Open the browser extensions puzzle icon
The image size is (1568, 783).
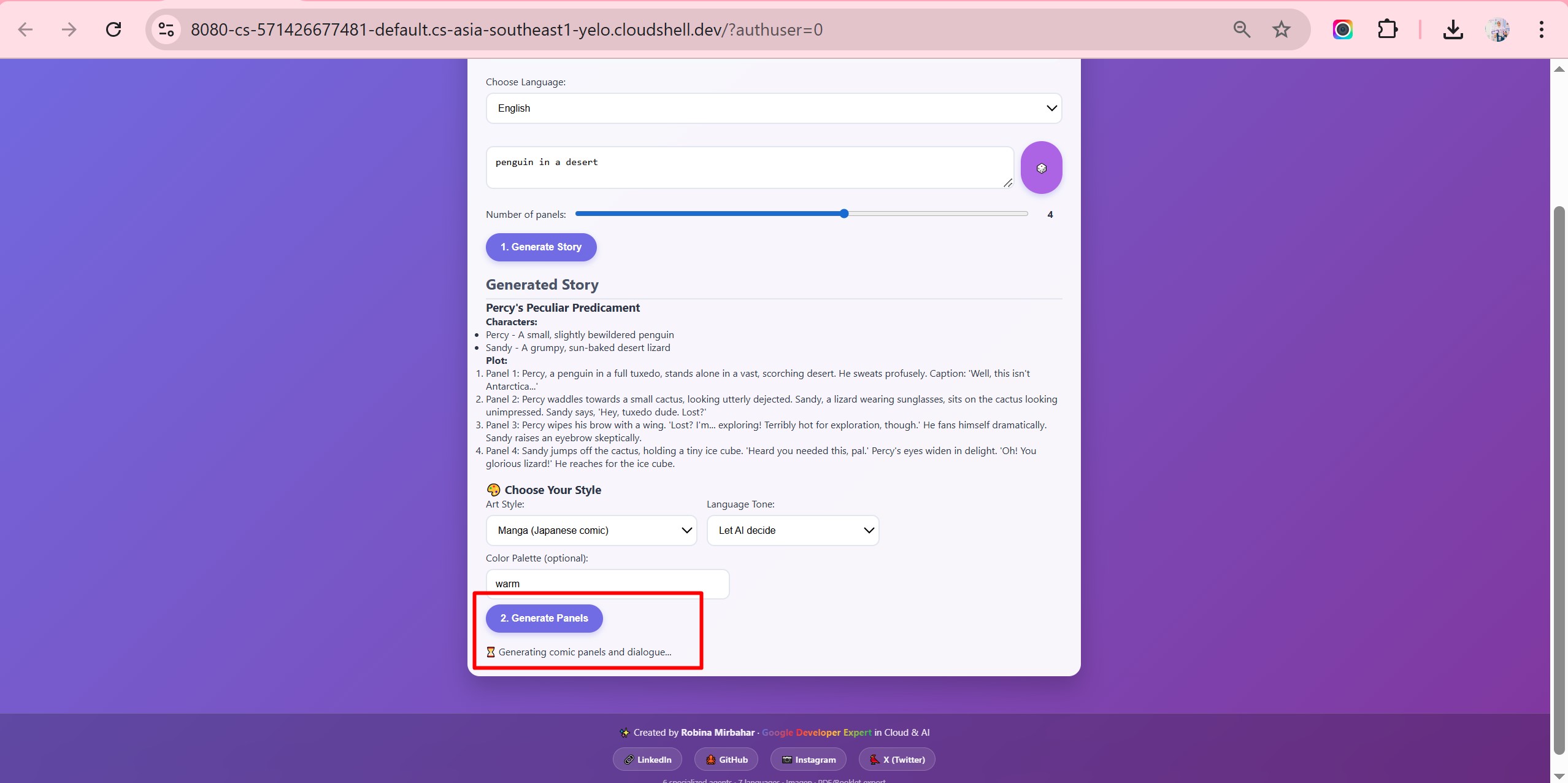coord(1387,29)
